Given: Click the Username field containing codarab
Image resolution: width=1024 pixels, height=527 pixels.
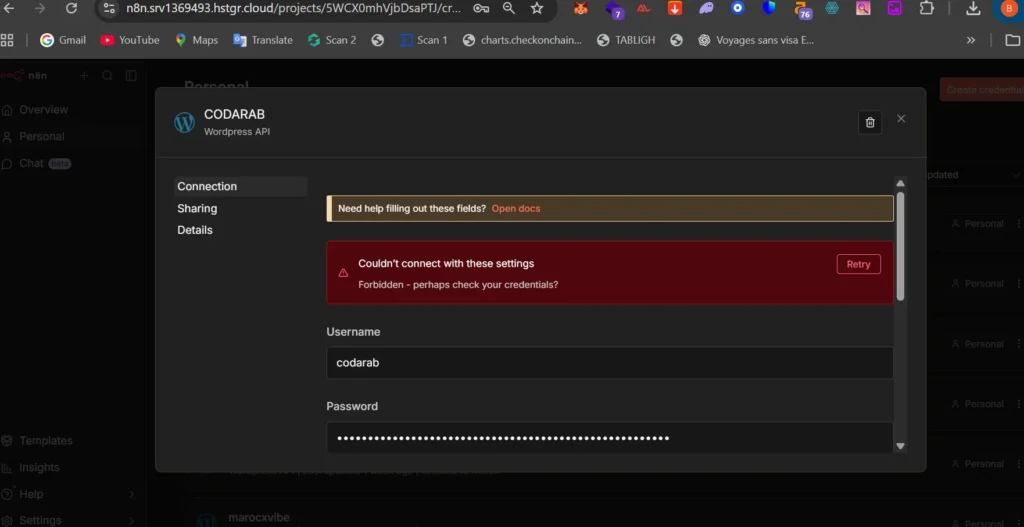Looking at the screenshot, I should (609, 362).
